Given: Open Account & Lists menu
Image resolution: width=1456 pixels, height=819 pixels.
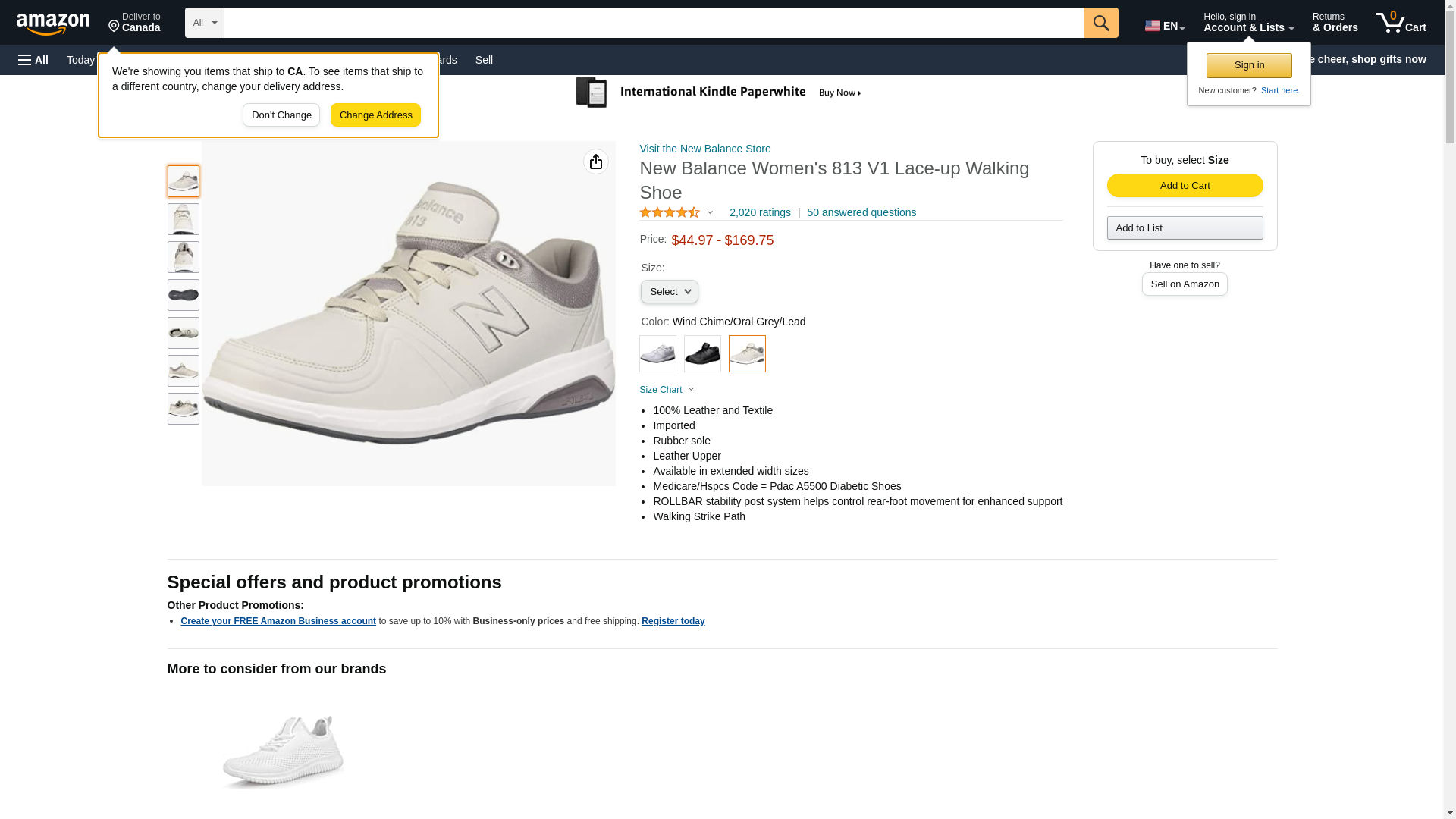Looking at the screenshot, I should tap(1248, 23).
